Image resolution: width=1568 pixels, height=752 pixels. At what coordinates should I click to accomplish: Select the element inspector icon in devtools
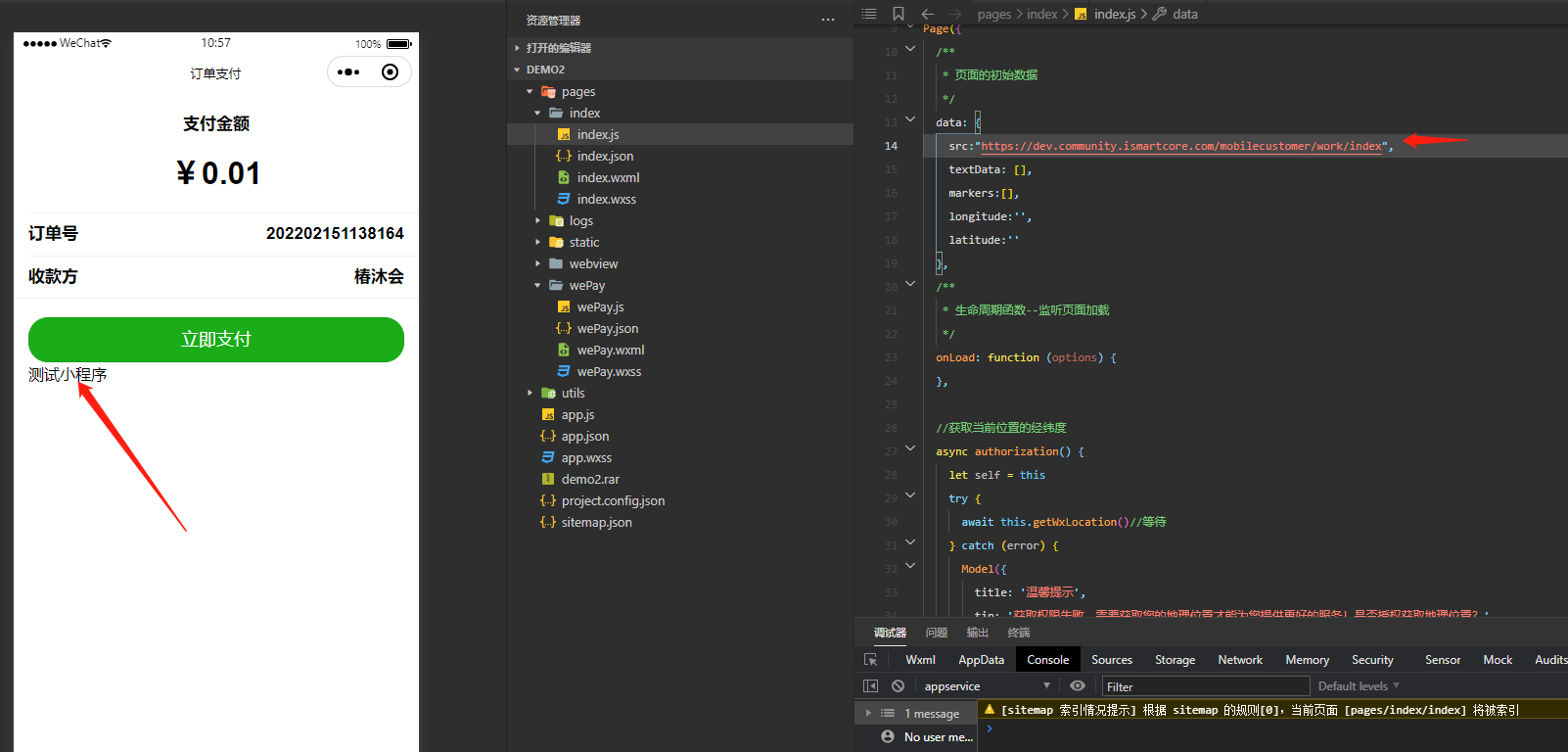(871, 660)
